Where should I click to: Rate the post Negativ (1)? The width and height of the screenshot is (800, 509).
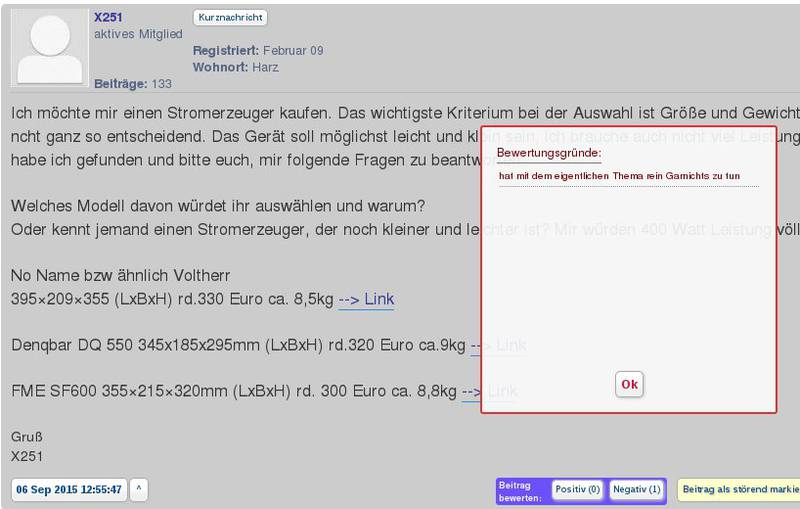point(637,490)
